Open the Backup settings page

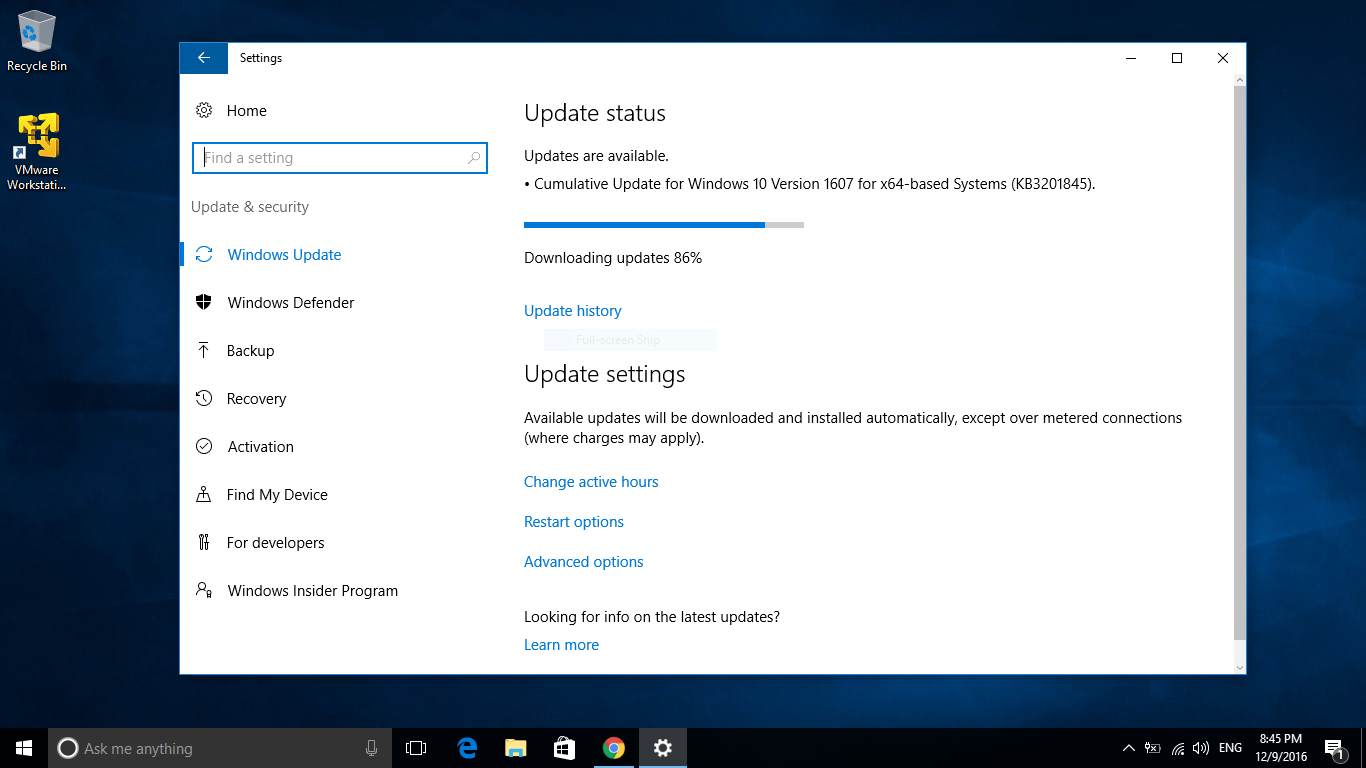pos(250,350)
